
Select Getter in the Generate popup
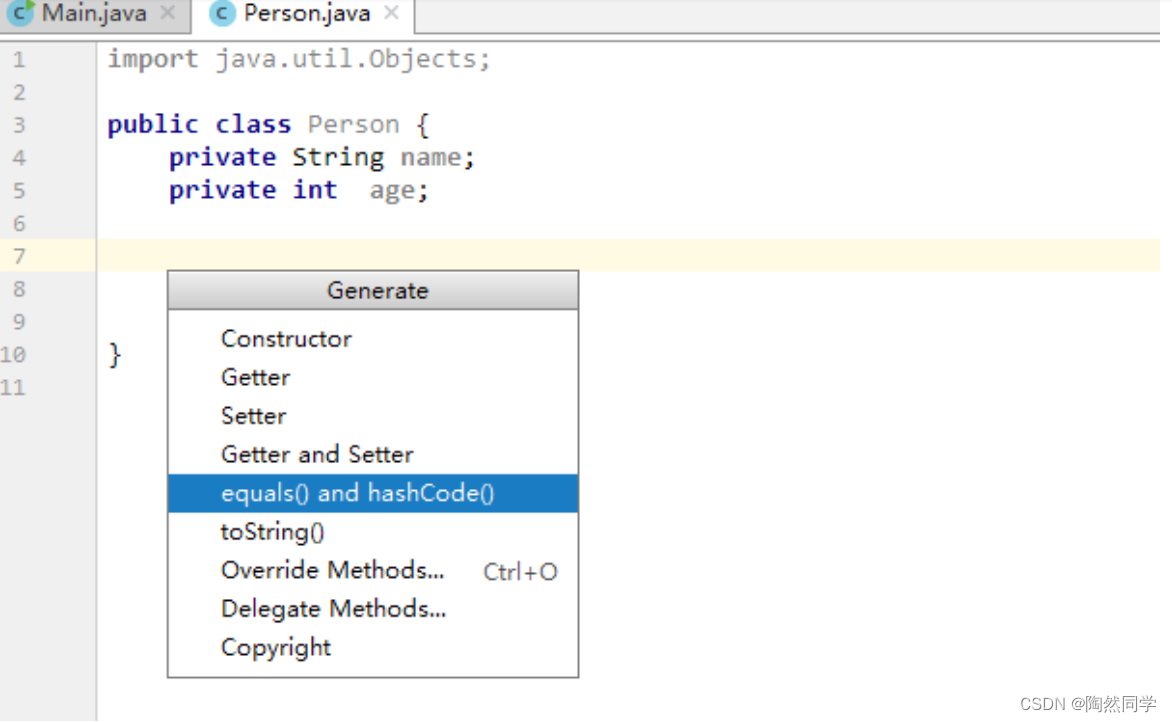click(256, 377)
